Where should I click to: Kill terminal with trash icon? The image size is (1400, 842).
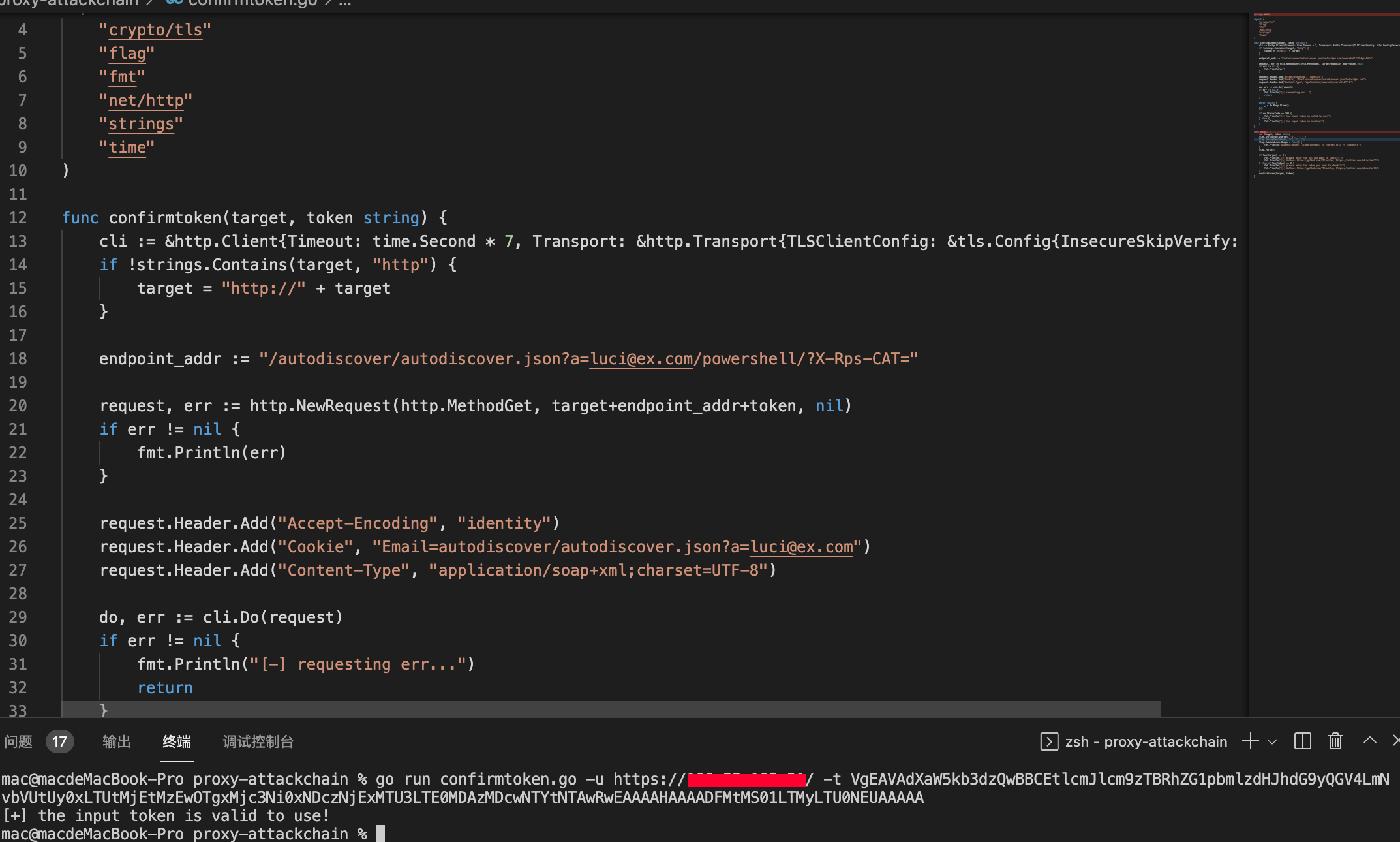1335,741
